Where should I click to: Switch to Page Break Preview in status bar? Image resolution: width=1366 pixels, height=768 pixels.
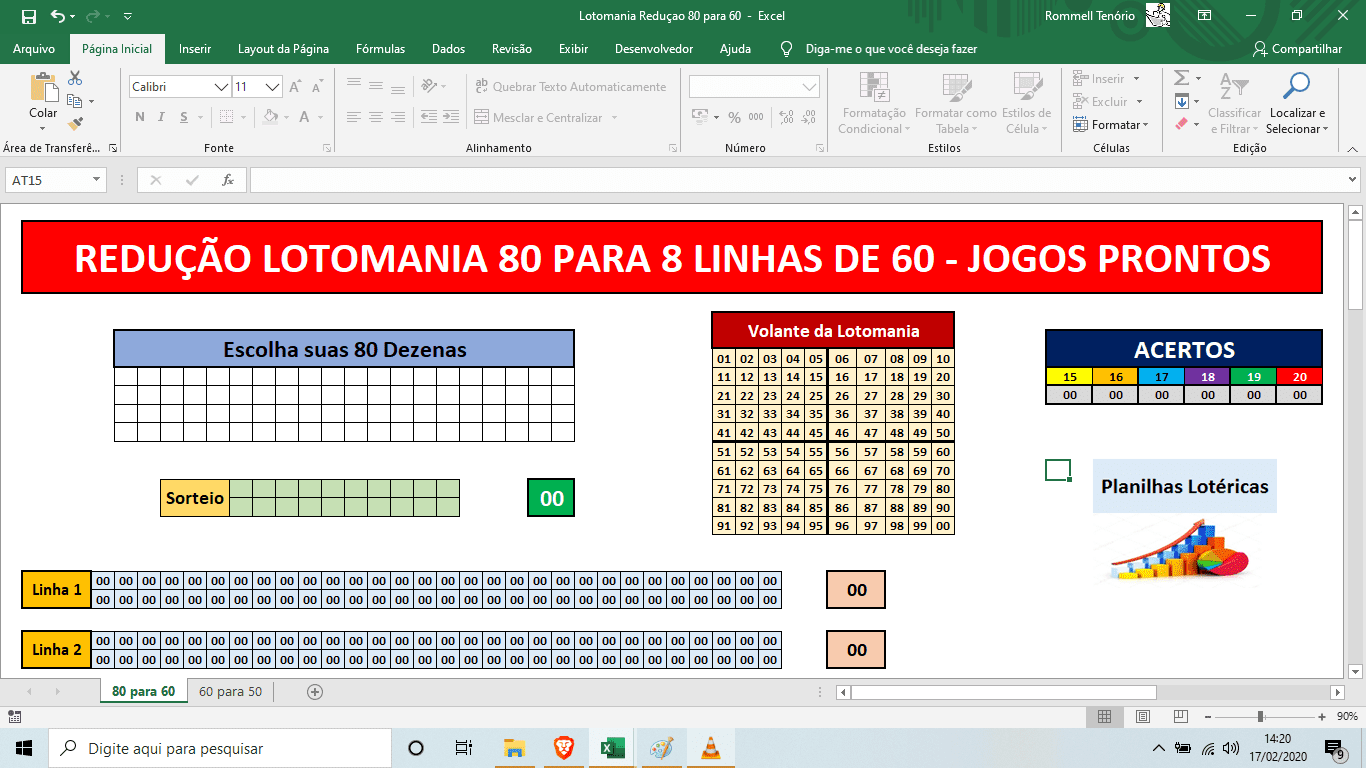coord(1181,717)
